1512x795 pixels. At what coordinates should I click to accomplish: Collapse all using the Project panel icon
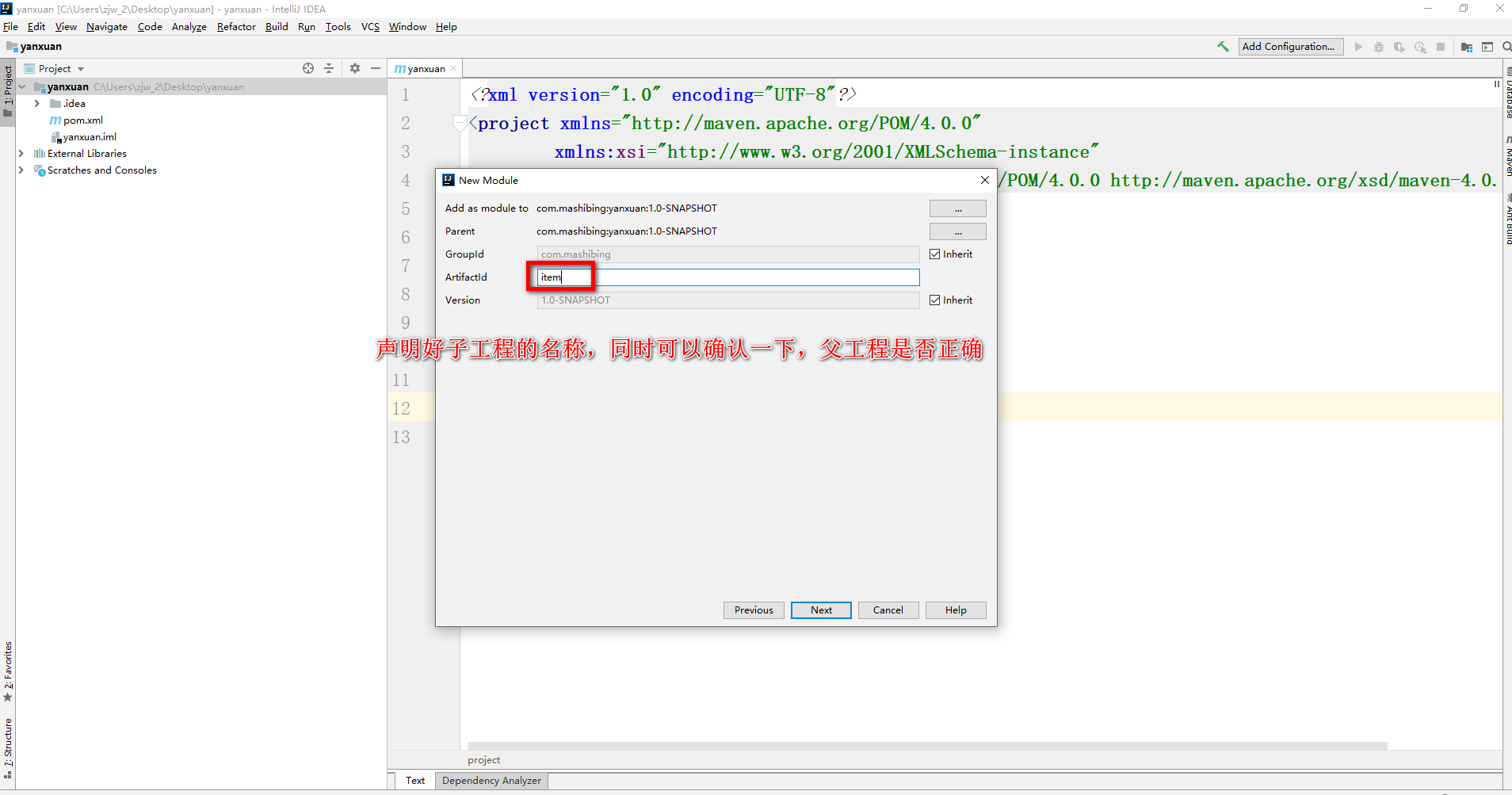click(330, 69)
